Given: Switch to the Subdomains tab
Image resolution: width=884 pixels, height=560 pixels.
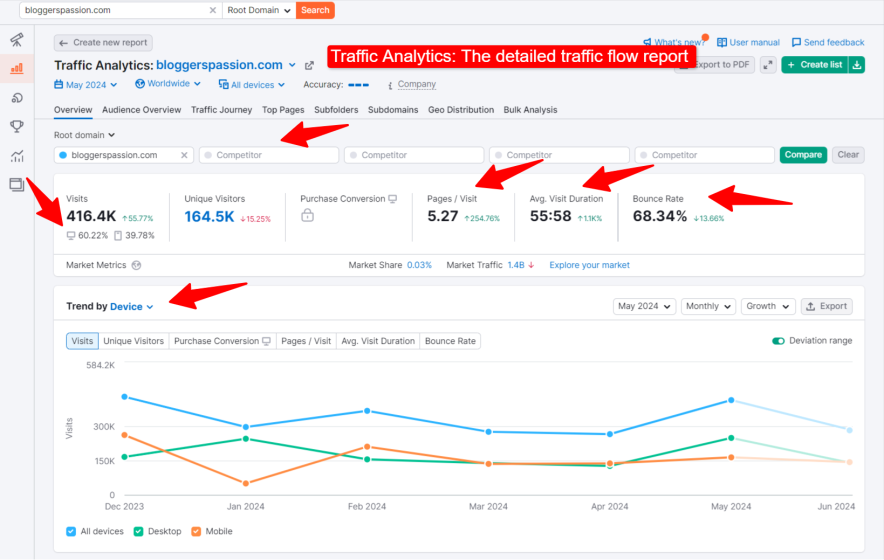Looking at the screenshot, I should click(393, 110).
